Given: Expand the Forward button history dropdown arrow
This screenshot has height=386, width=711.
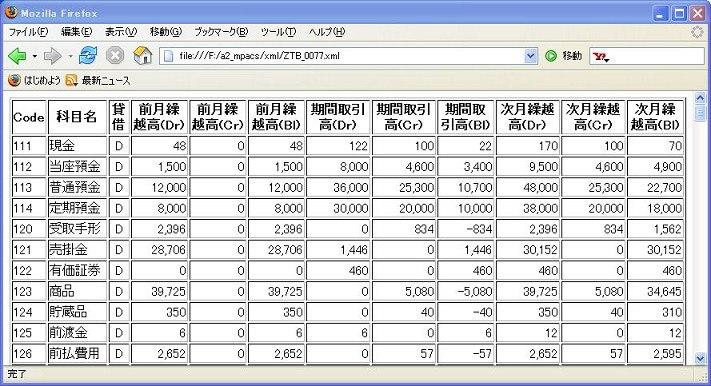Looking at the screenshot, I should tap(70, 57).
